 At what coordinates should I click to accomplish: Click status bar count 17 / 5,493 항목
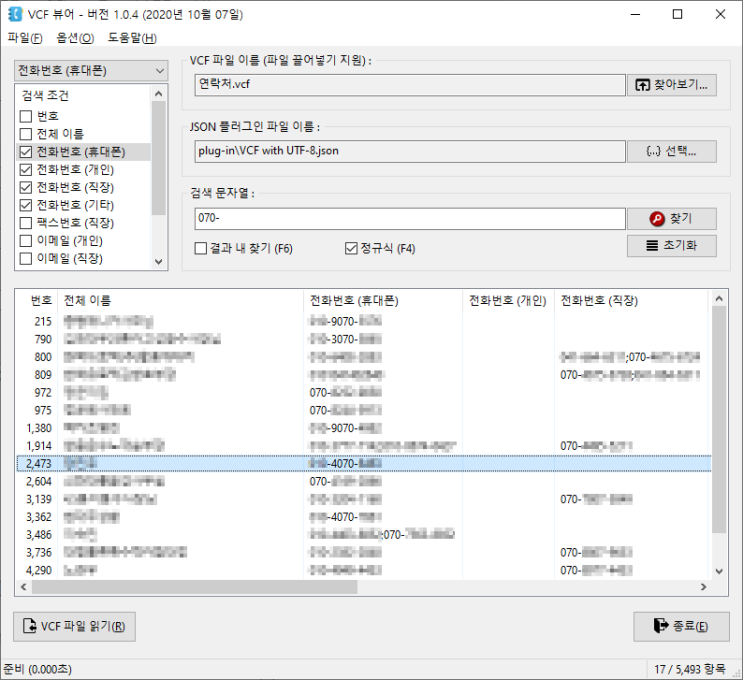689,669
